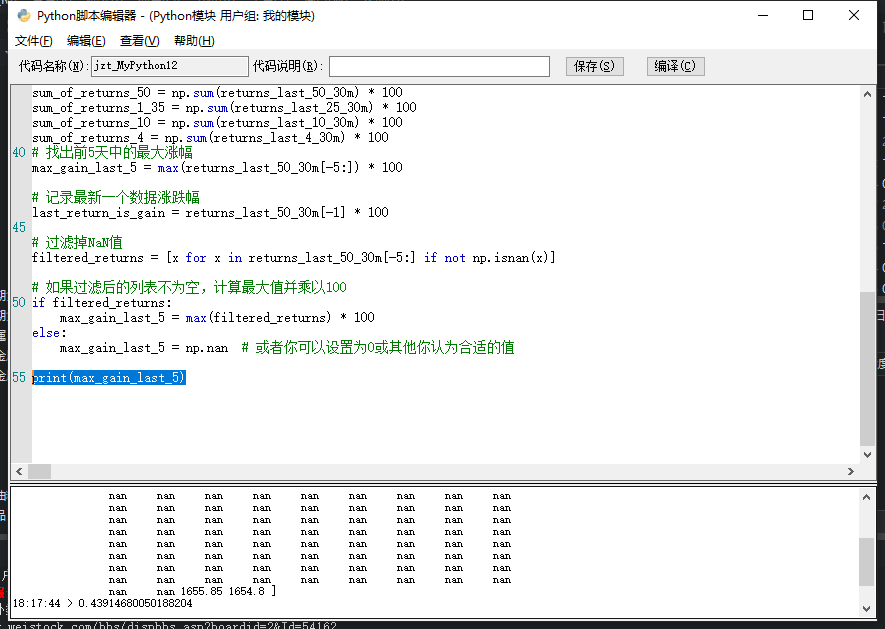Open the 查看(V) menu
The width and height of the screenshot is (885, 629).
(x=139, y=41)
